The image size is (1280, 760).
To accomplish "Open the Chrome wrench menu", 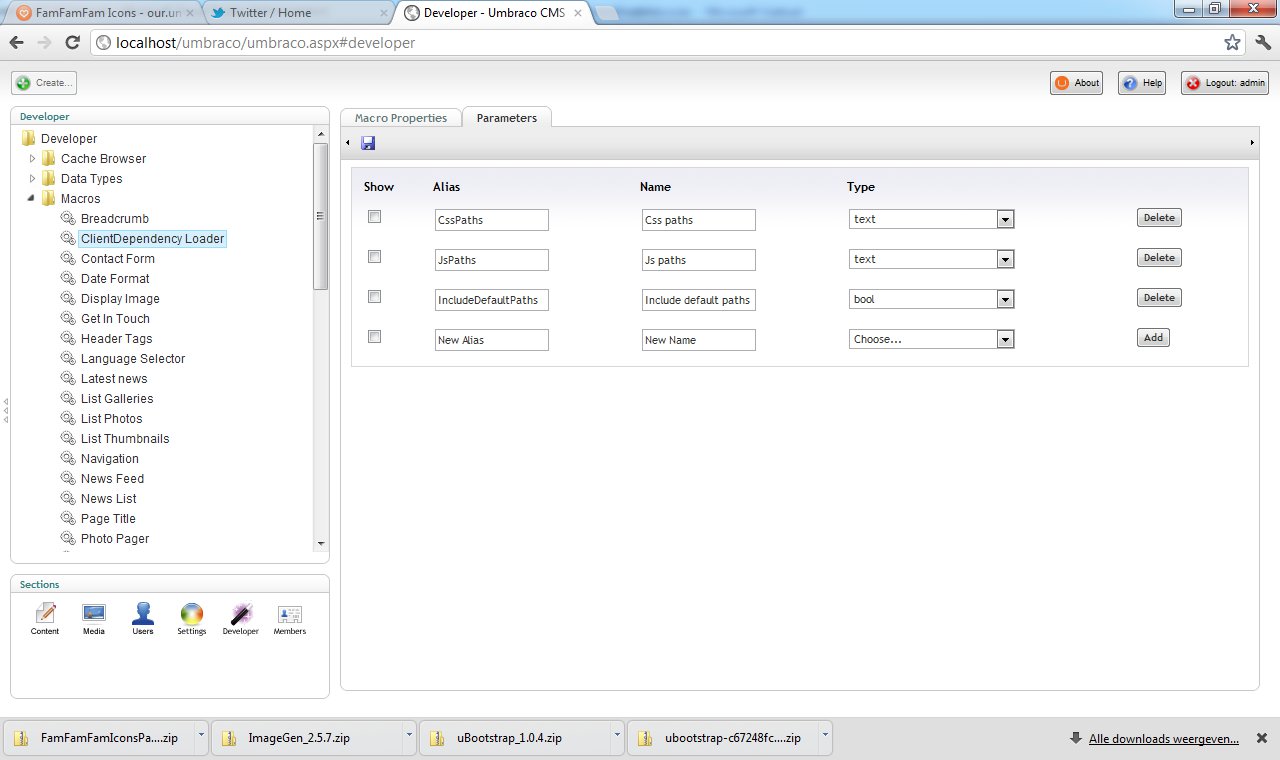I will (x=1262, y=43).
